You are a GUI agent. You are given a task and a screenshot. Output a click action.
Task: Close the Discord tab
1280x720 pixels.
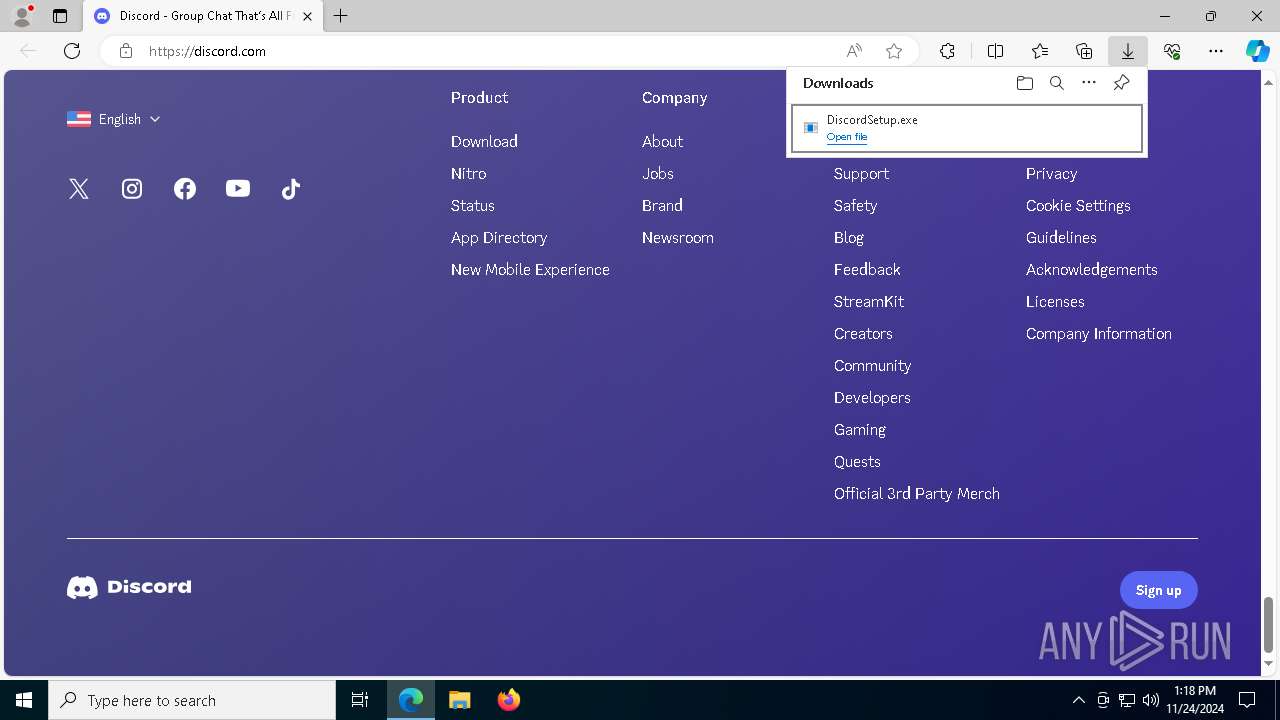(307, 16)
